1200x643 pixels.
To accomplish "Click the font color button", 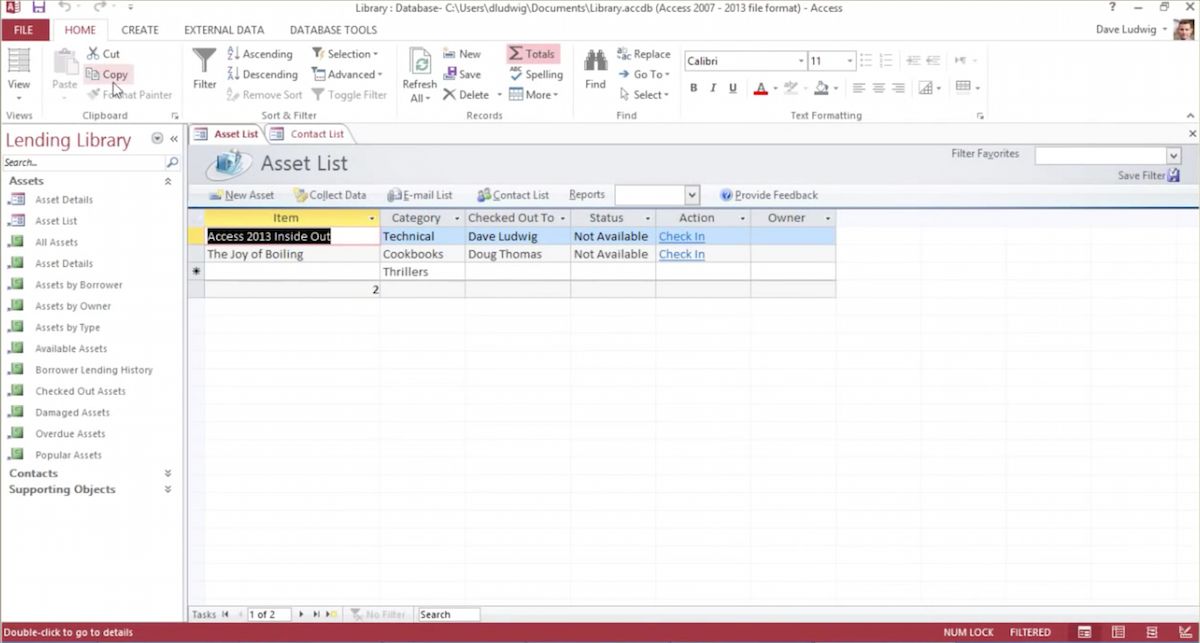I will [x=760, y=88].
